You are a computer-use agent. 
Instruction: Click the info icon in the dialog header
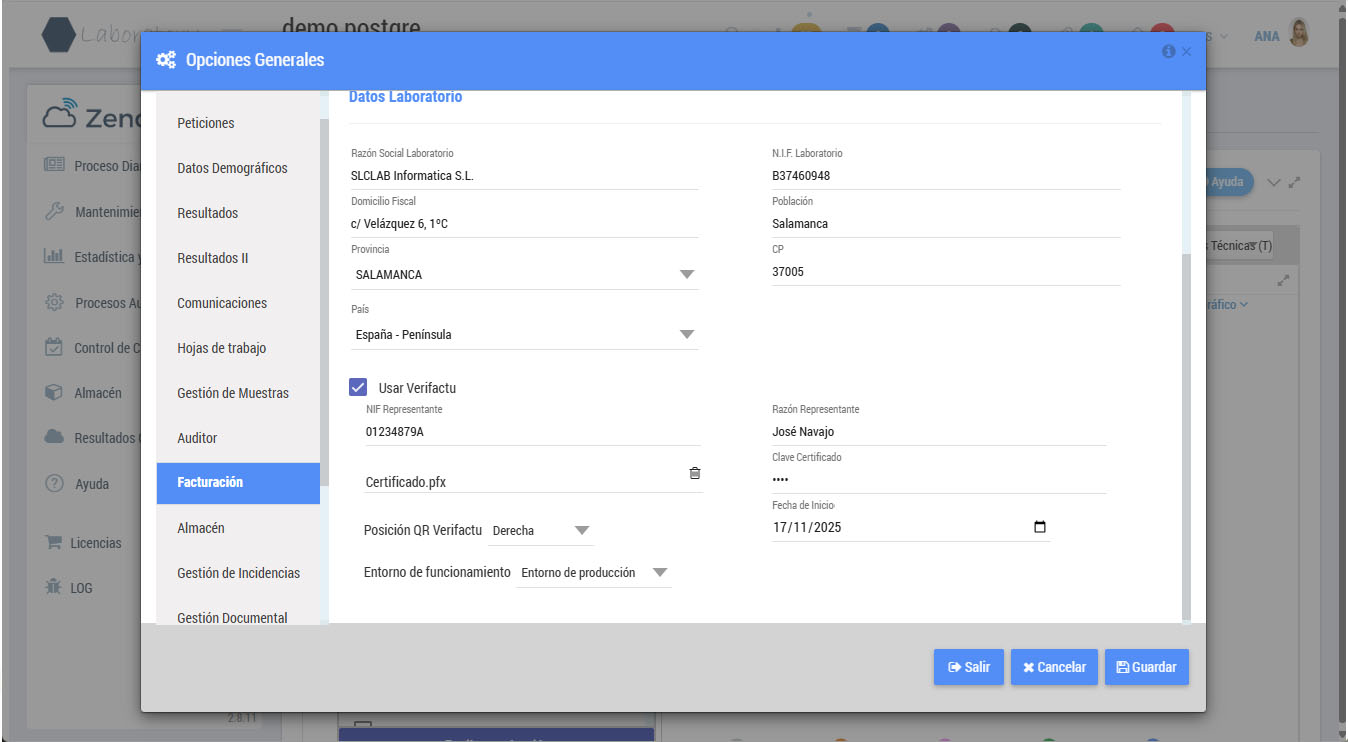coord(1168,51)
